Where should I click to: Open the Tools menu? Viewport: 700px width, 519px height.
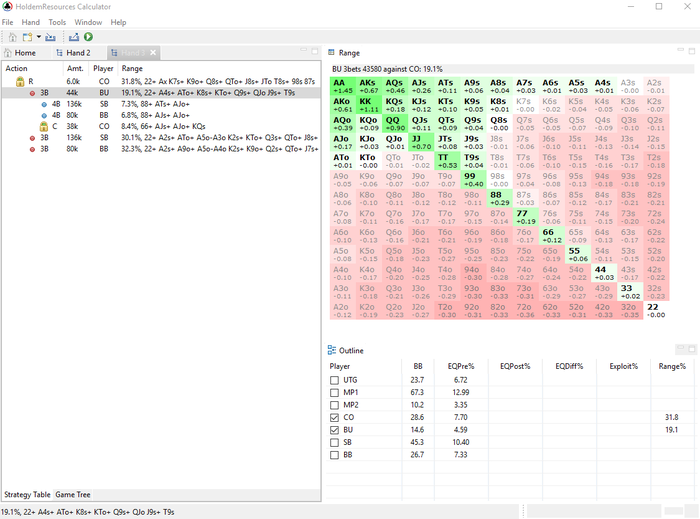tap(57, 22)
